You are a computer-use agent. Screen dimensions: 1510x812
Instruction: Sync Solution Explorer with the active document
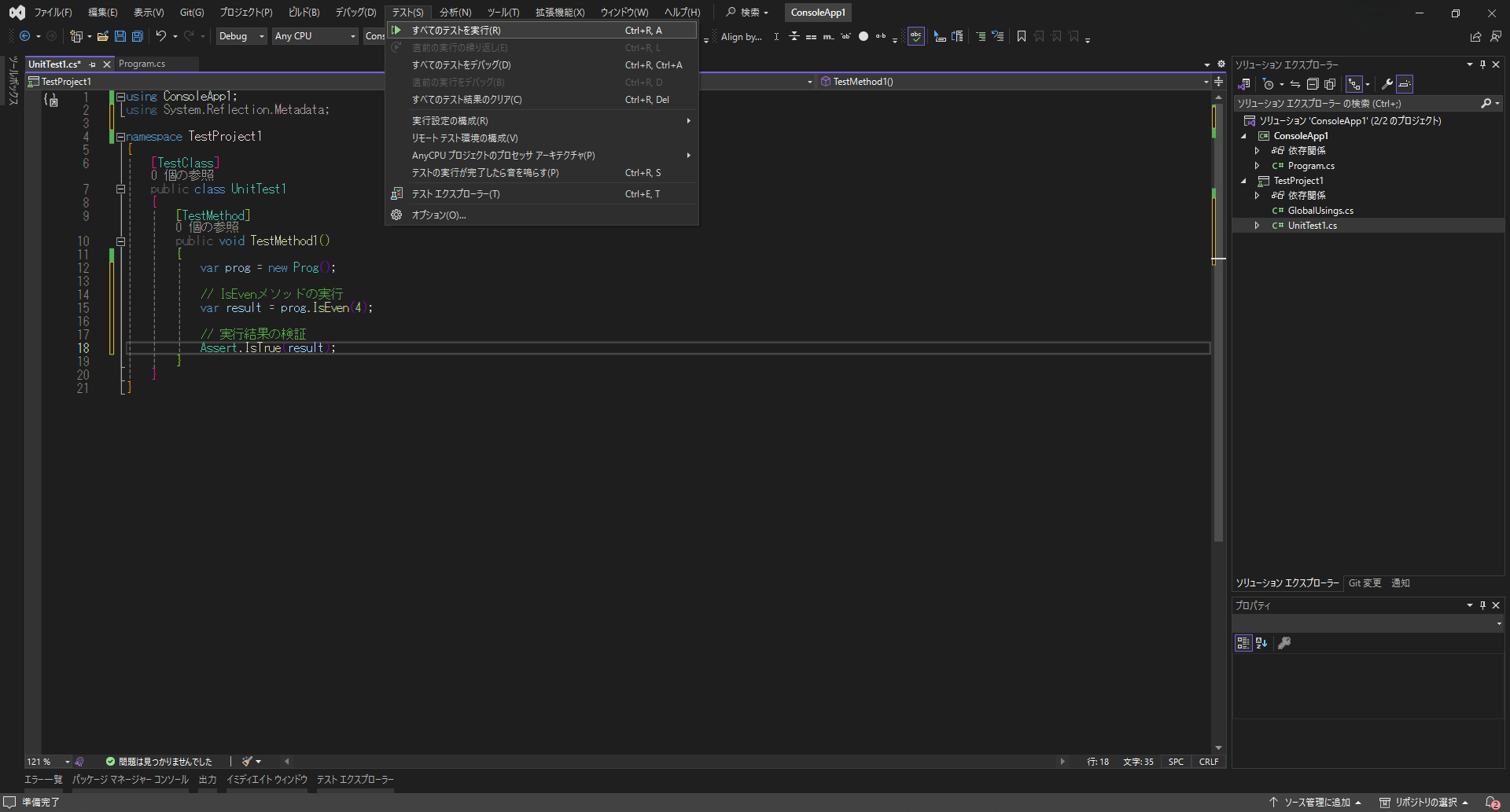coord(1295,84)
